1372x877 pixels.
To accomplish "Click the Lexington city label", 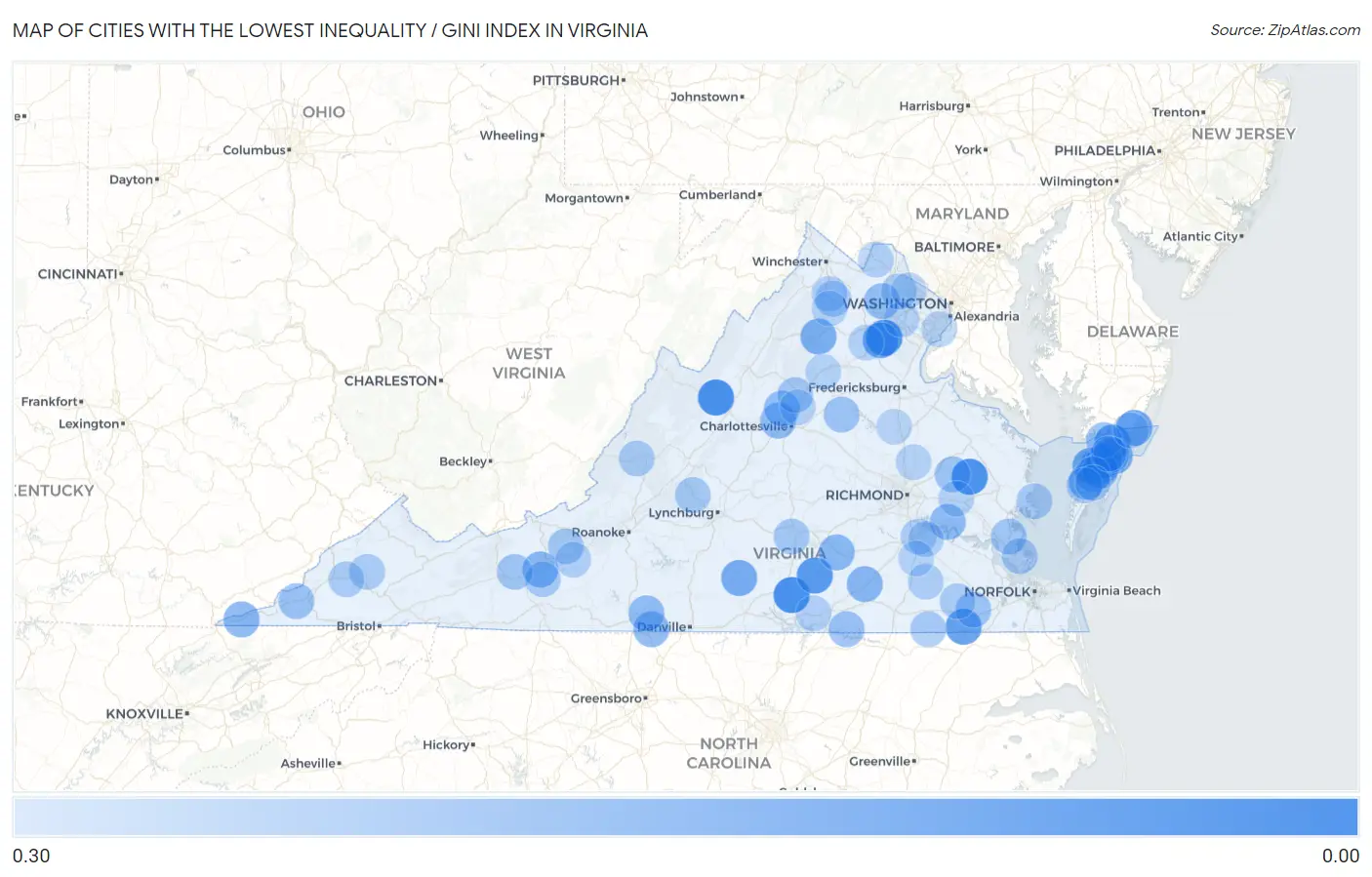I will coord(89,423).
